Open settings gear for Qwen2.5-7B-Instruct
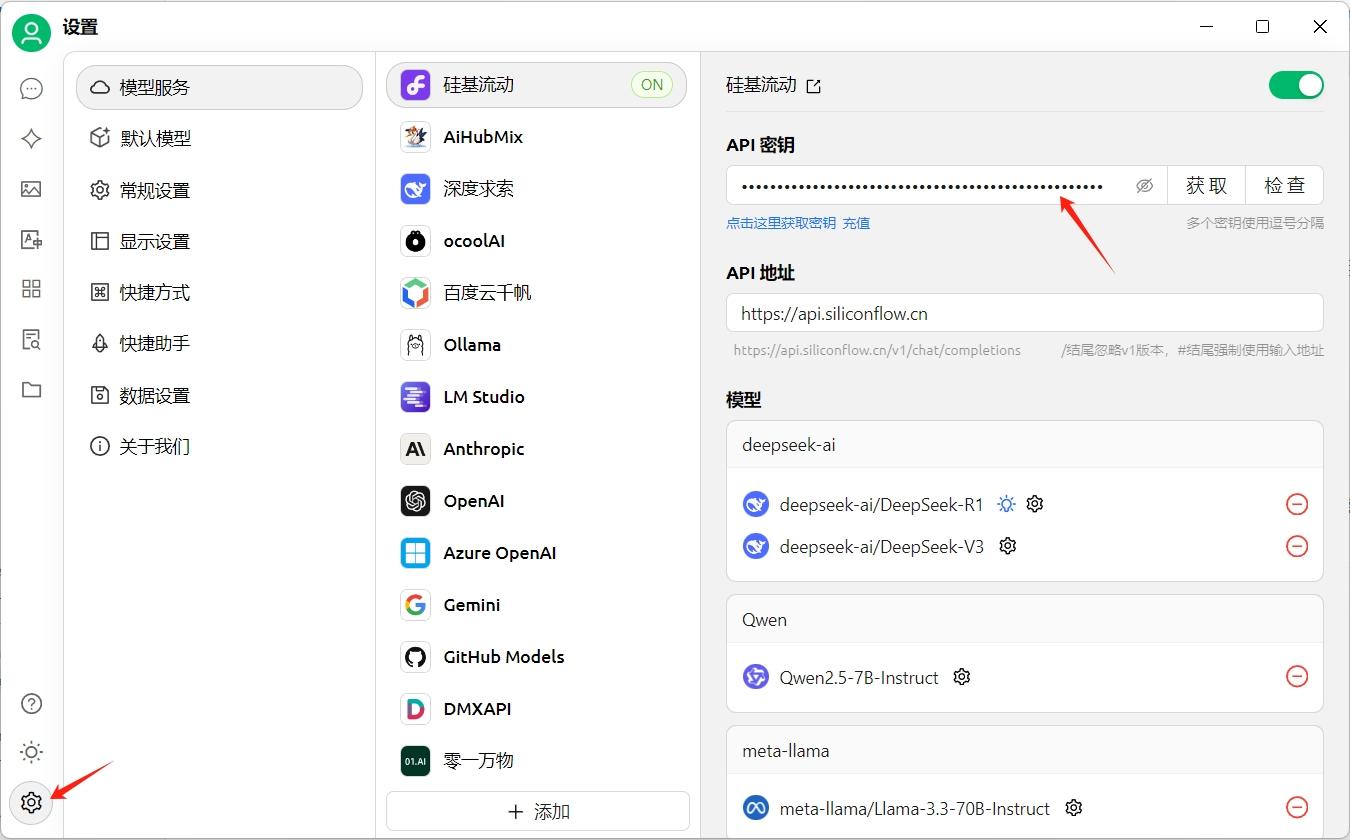The width and height of the screenshot is (1350, 840). click(x=962, y=677)
